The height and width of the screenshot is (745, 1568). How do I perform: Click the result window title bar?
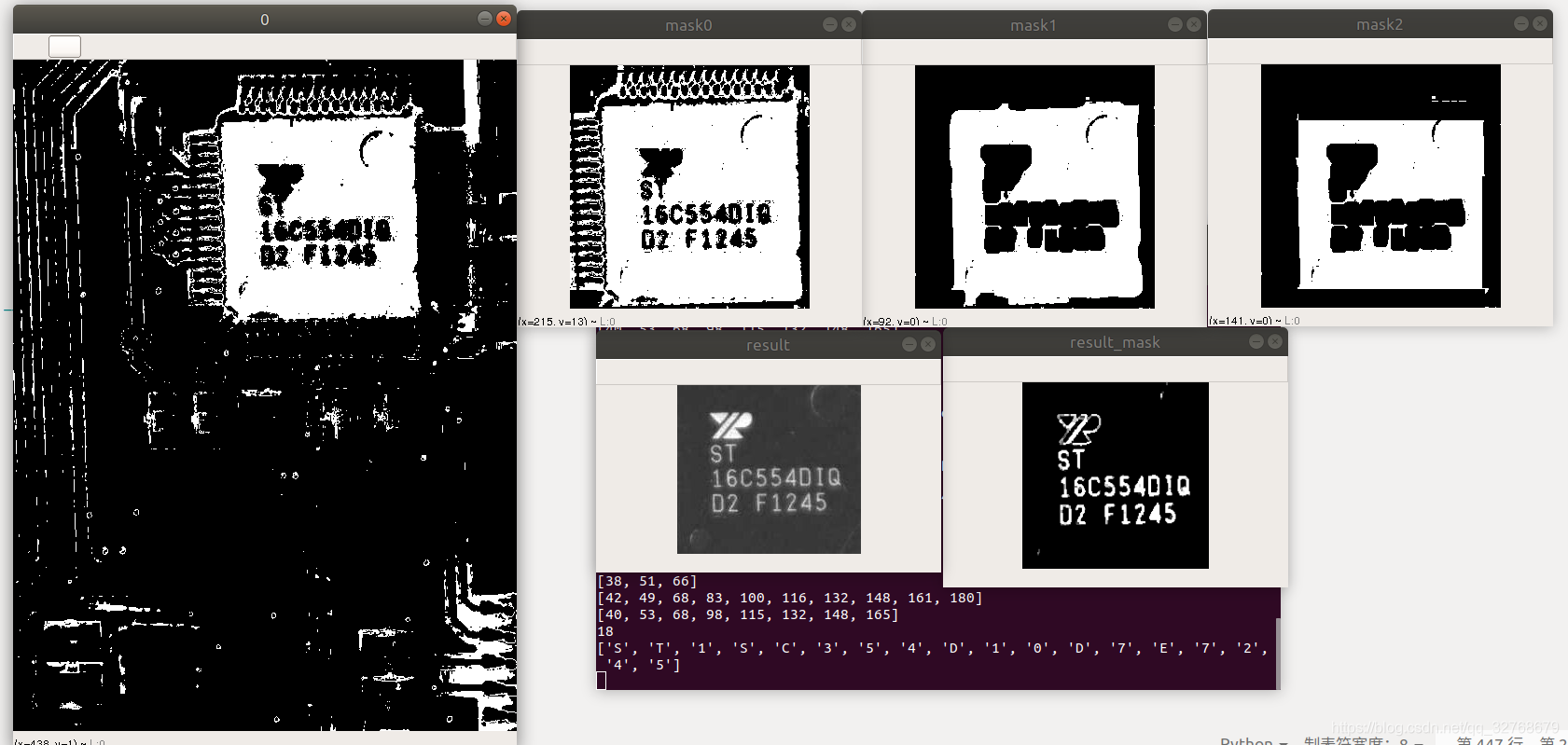point(768,345)
